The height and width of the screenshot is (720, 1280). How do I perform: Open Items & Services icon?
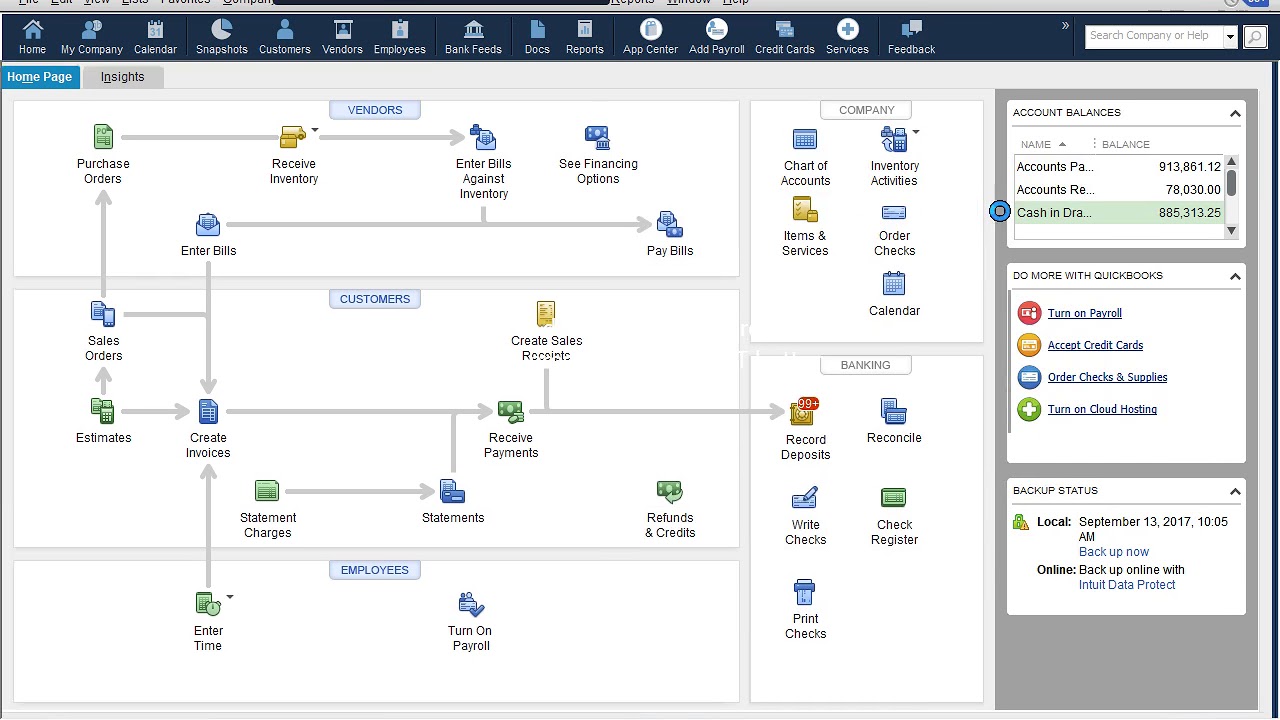click(x=805, y=209)
